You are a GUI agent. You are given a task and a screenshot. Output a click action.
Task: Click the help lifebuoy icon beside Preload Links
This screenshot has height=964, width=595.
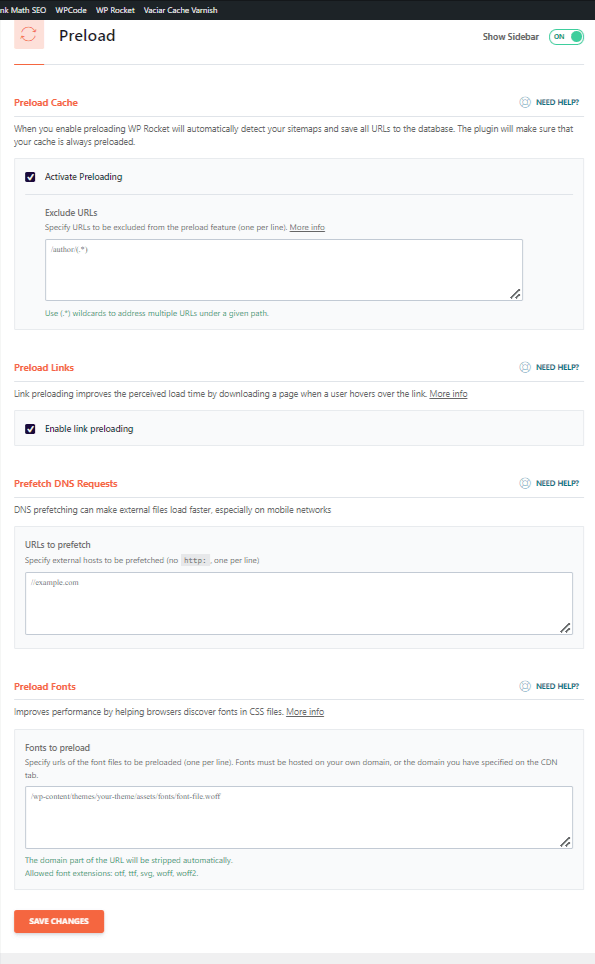tap(525, 367)
